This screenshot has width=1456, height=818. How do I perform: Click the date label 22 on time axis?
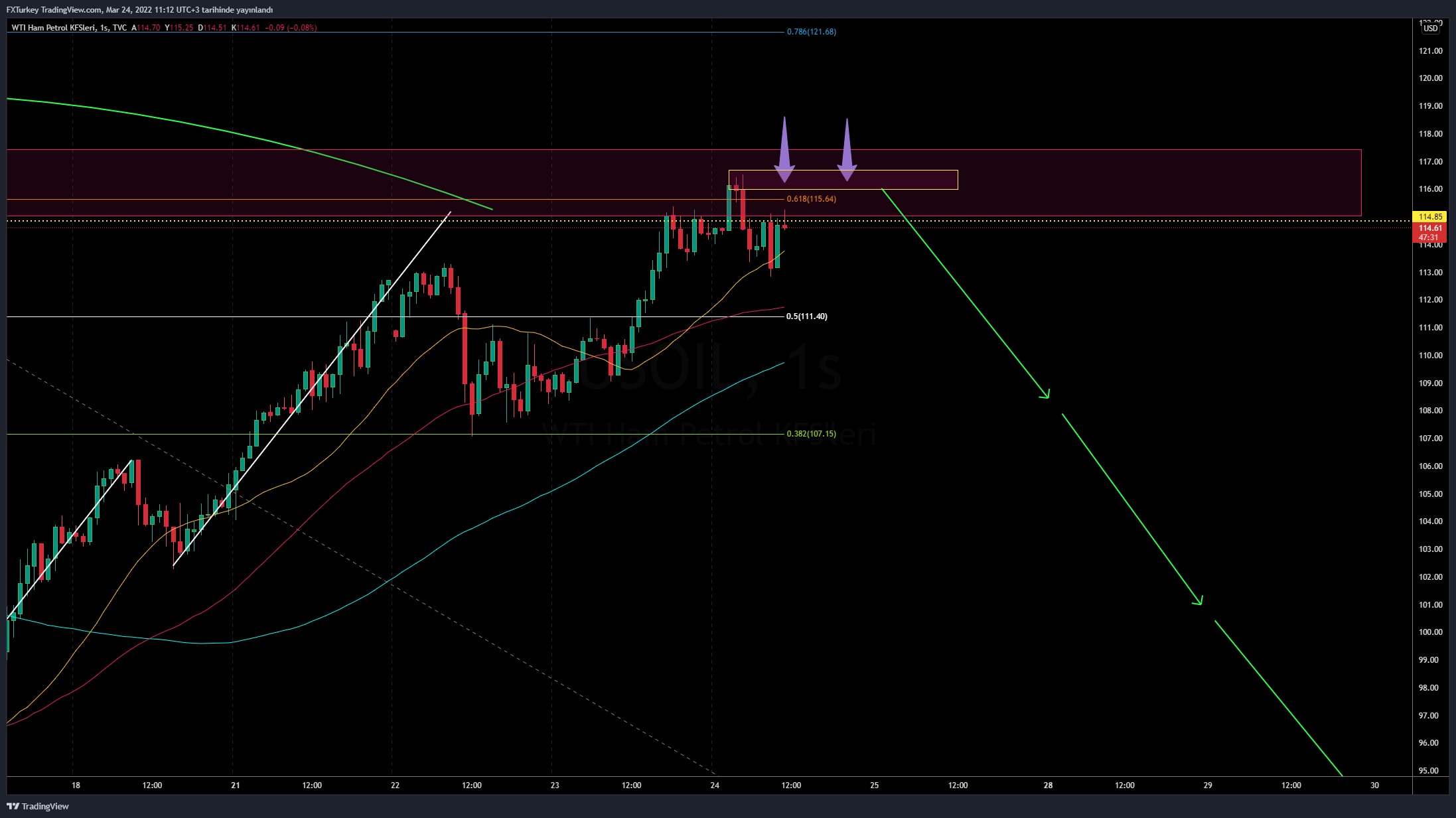click(395, 785)
